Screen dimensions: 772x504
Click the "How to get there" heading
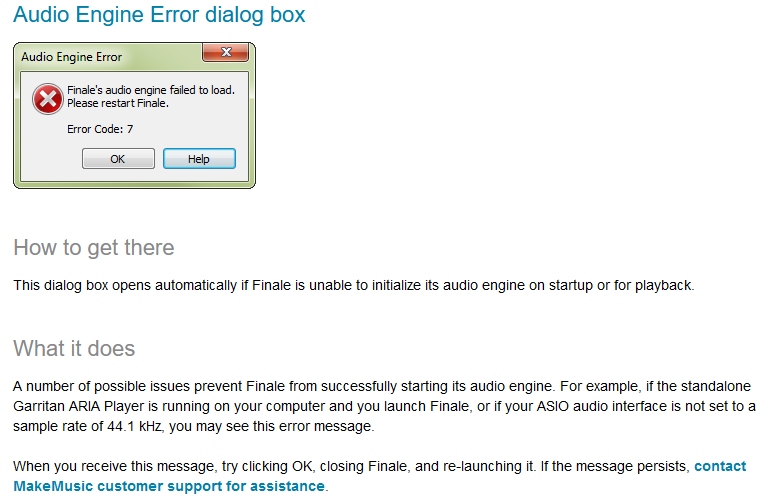pos(93,248)
